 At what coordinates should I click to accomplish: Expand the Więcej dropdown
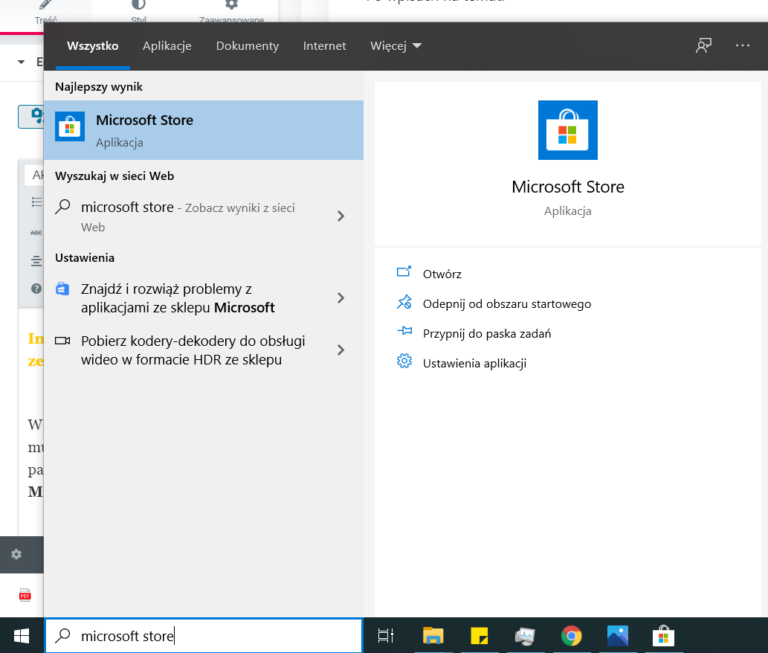(x=395, y=46)
